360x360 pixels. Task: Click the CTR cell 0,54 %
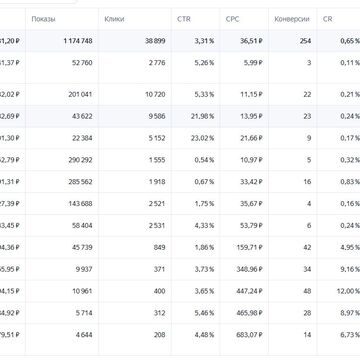(204, 160)
